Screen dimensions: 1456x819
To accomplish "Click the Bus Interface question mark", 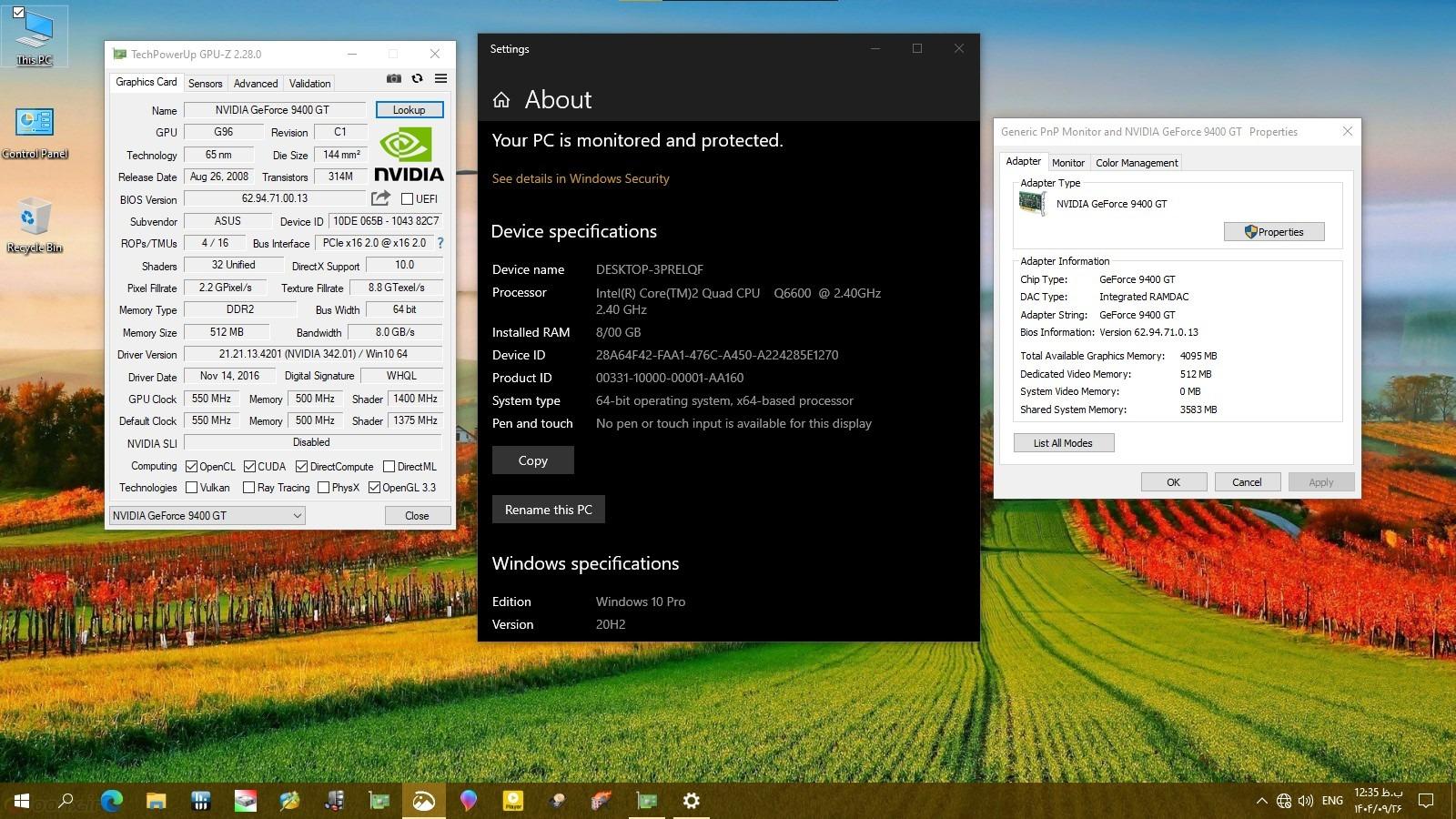I will click(440, 243).
